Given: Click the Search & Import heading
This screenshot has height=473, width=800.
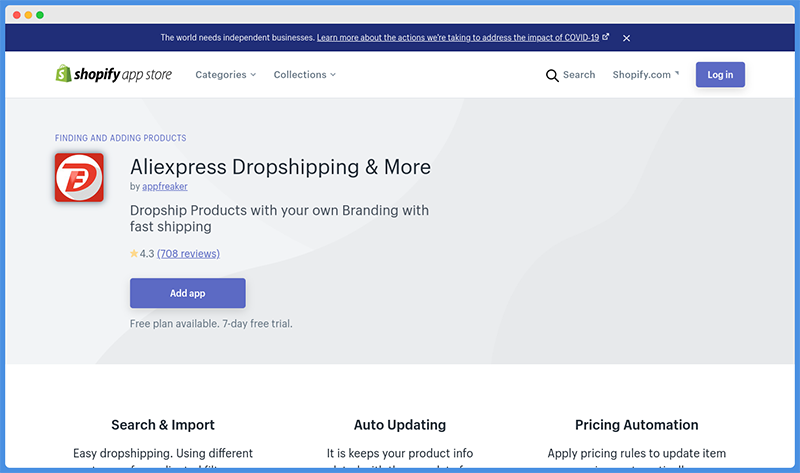Looking at the screenshot, I should pos(163,425).
